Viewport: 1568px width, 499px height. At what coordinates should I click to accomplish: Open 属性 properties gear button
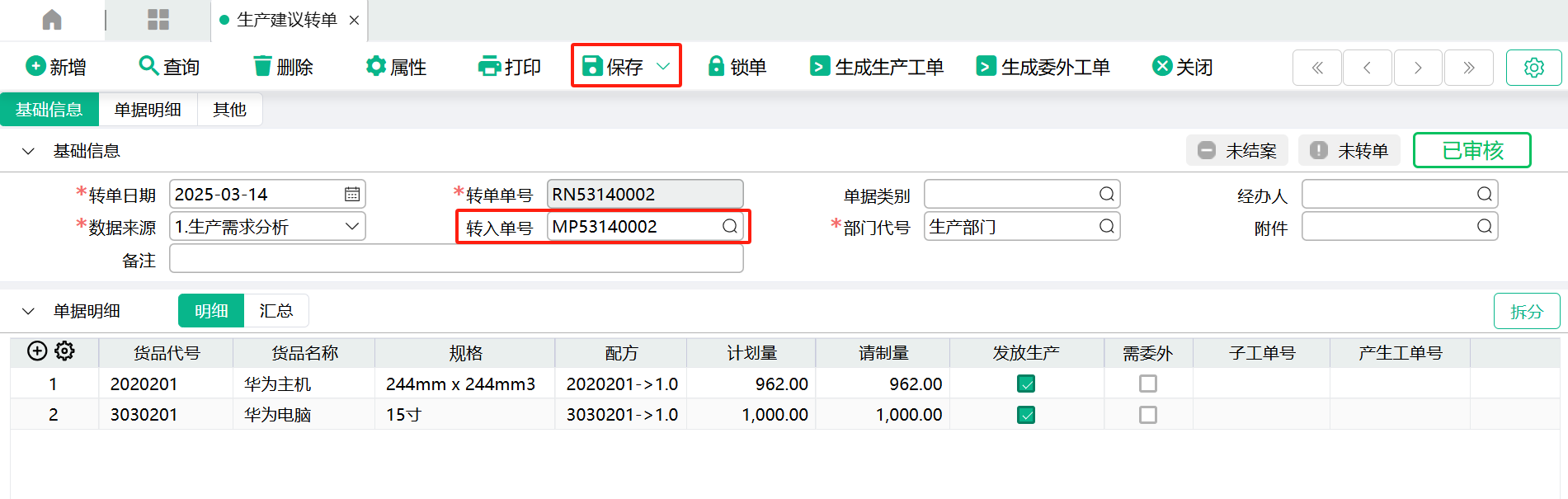click(x=396, y=67)
